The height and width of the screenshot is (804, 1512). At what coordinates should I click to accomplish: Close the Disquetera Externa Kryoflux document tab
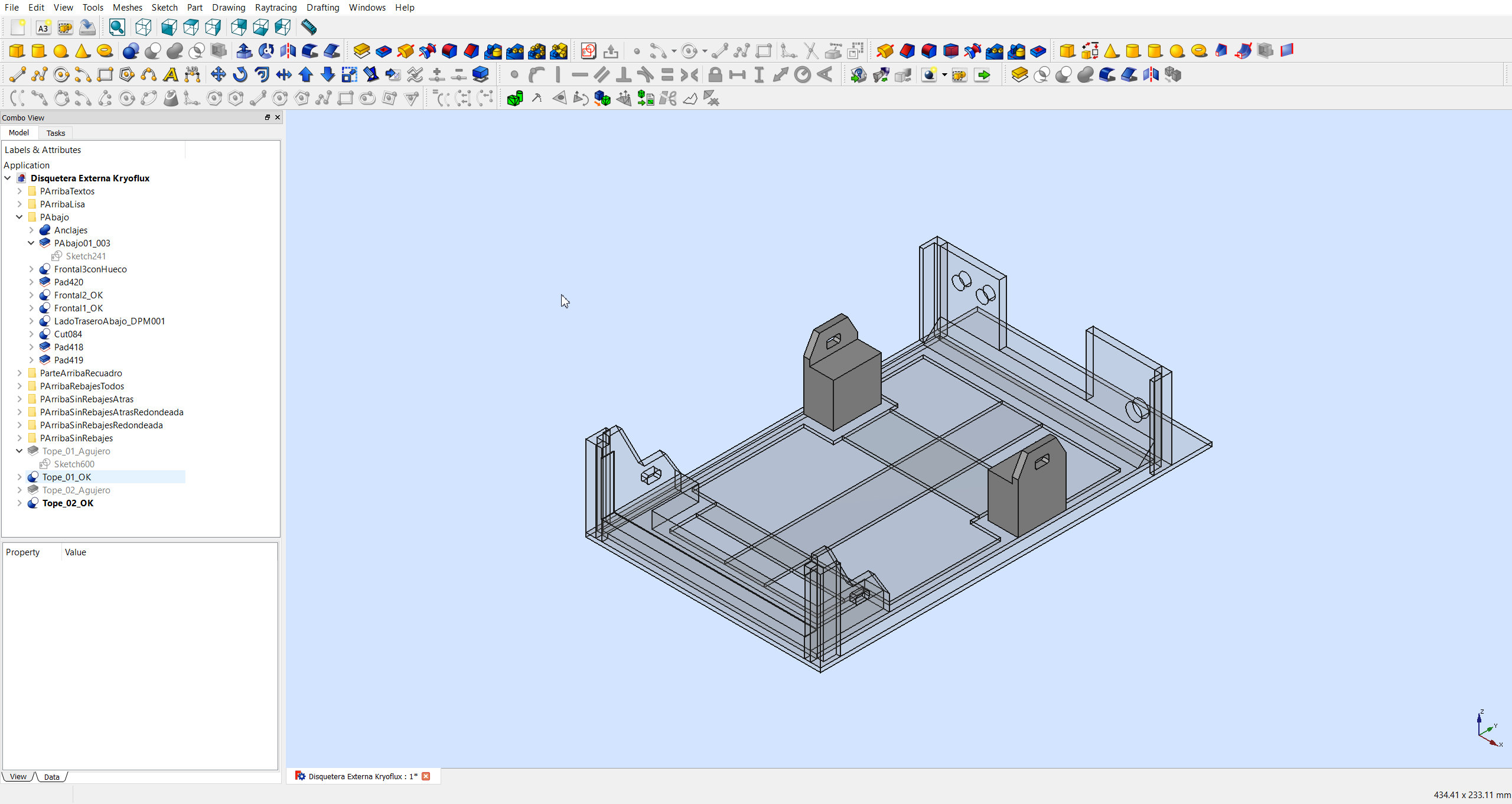click(426, 776)
